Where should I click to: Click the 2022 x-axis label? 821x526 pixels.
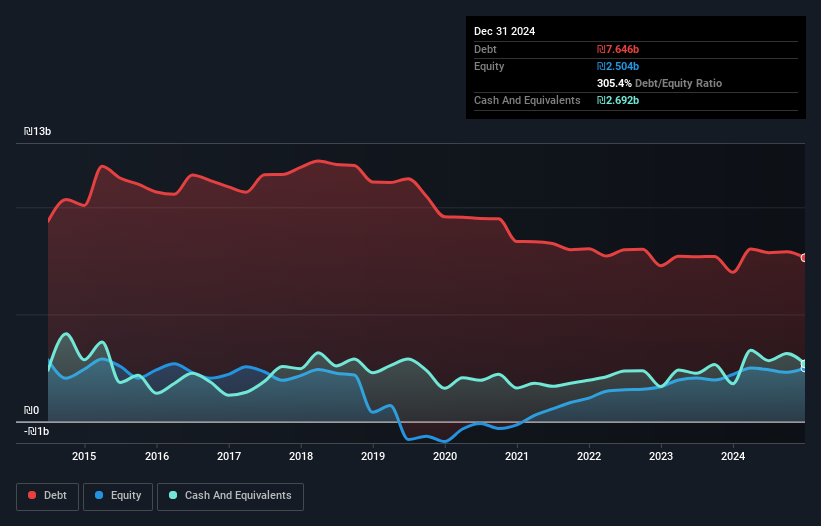pyautogui.click(x=589, y=456)
